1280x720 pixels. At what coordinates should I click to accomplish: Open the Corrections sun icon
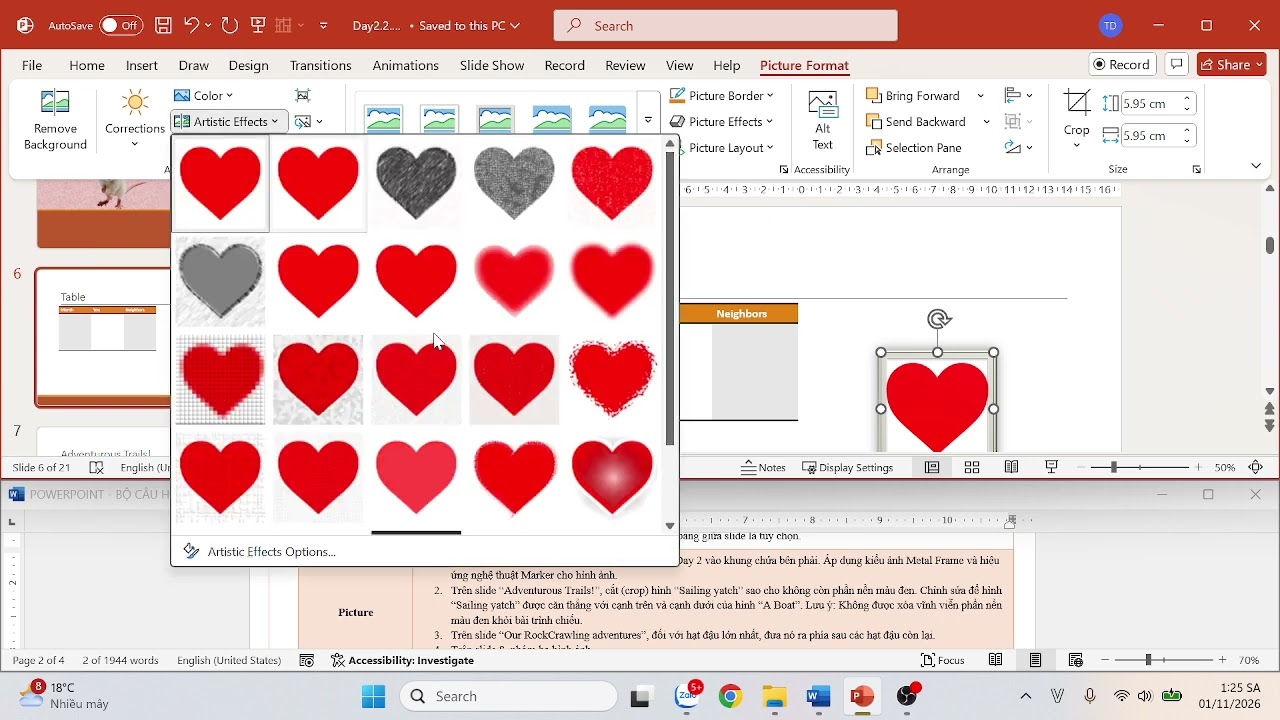135,103
